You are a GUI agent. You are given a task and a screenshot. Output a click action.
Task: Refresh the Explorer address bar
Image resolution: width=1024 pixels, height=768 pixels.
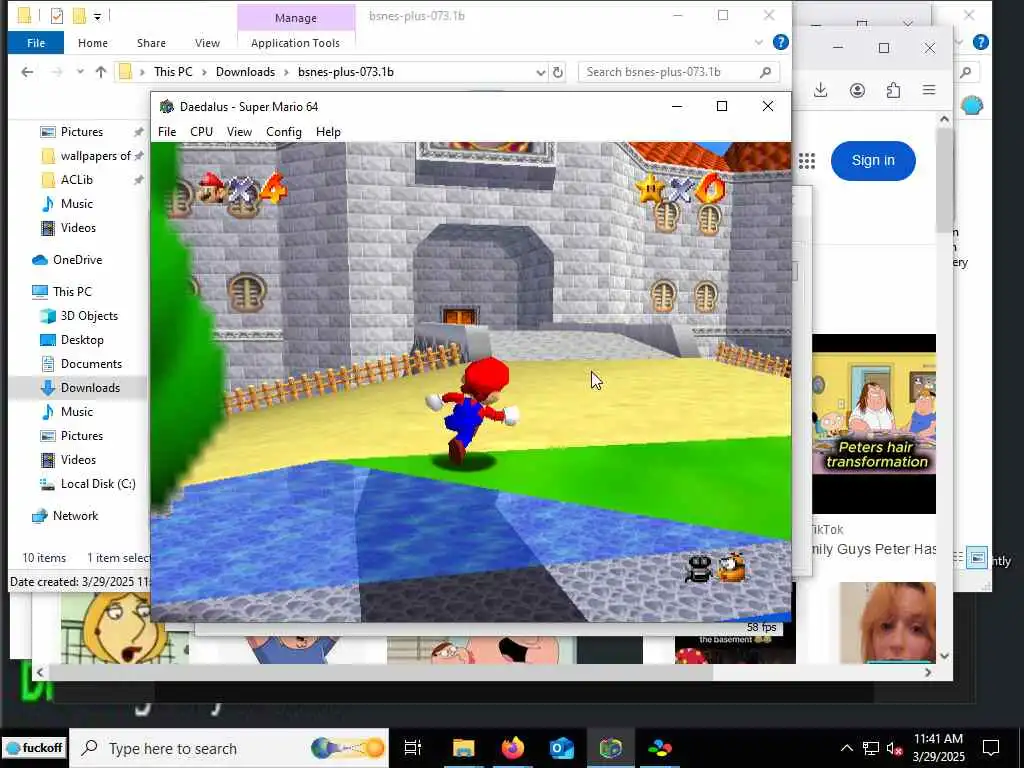[x=558, y=72]
